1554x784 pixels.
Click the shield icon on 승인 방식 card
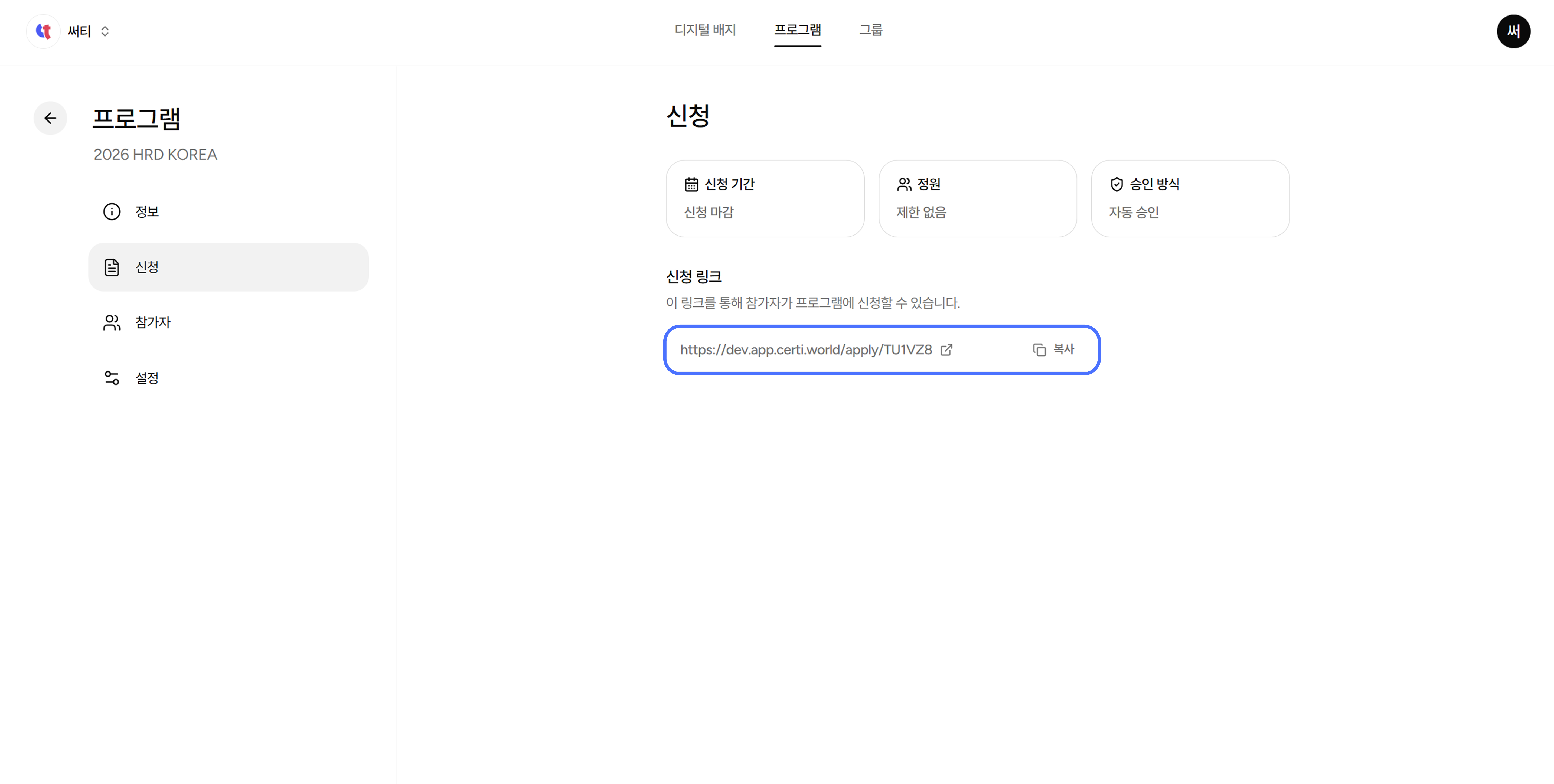pos(1117,185)
